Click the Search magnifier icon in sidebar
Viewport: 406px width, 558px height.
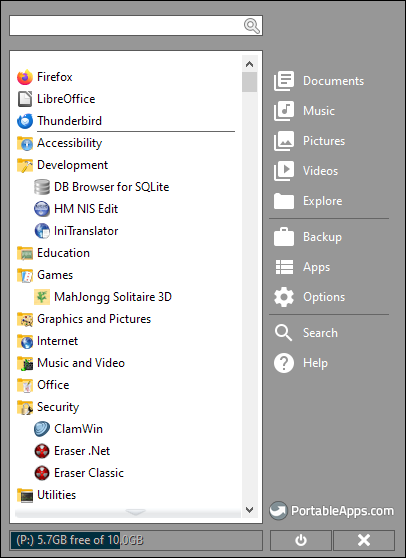coord(284,333)
